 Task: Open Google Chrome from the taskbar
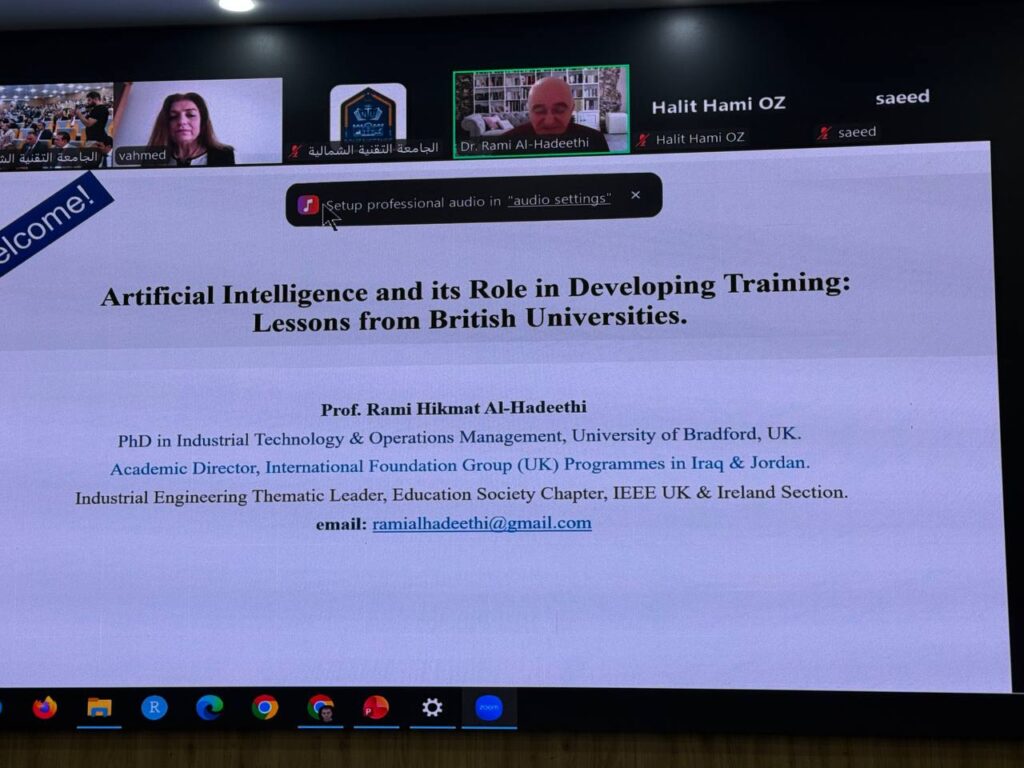265,707
